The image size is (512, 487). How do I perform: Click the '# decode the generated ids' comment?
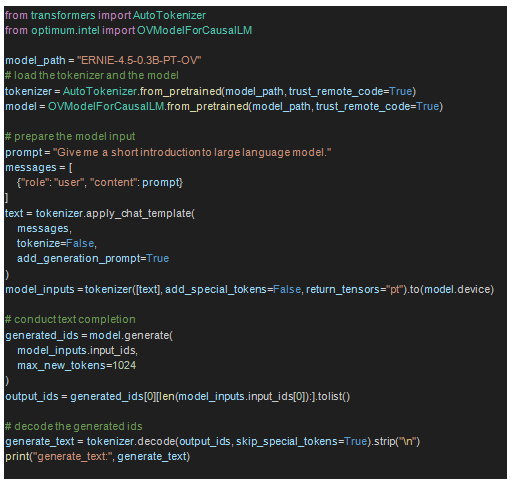74,427
